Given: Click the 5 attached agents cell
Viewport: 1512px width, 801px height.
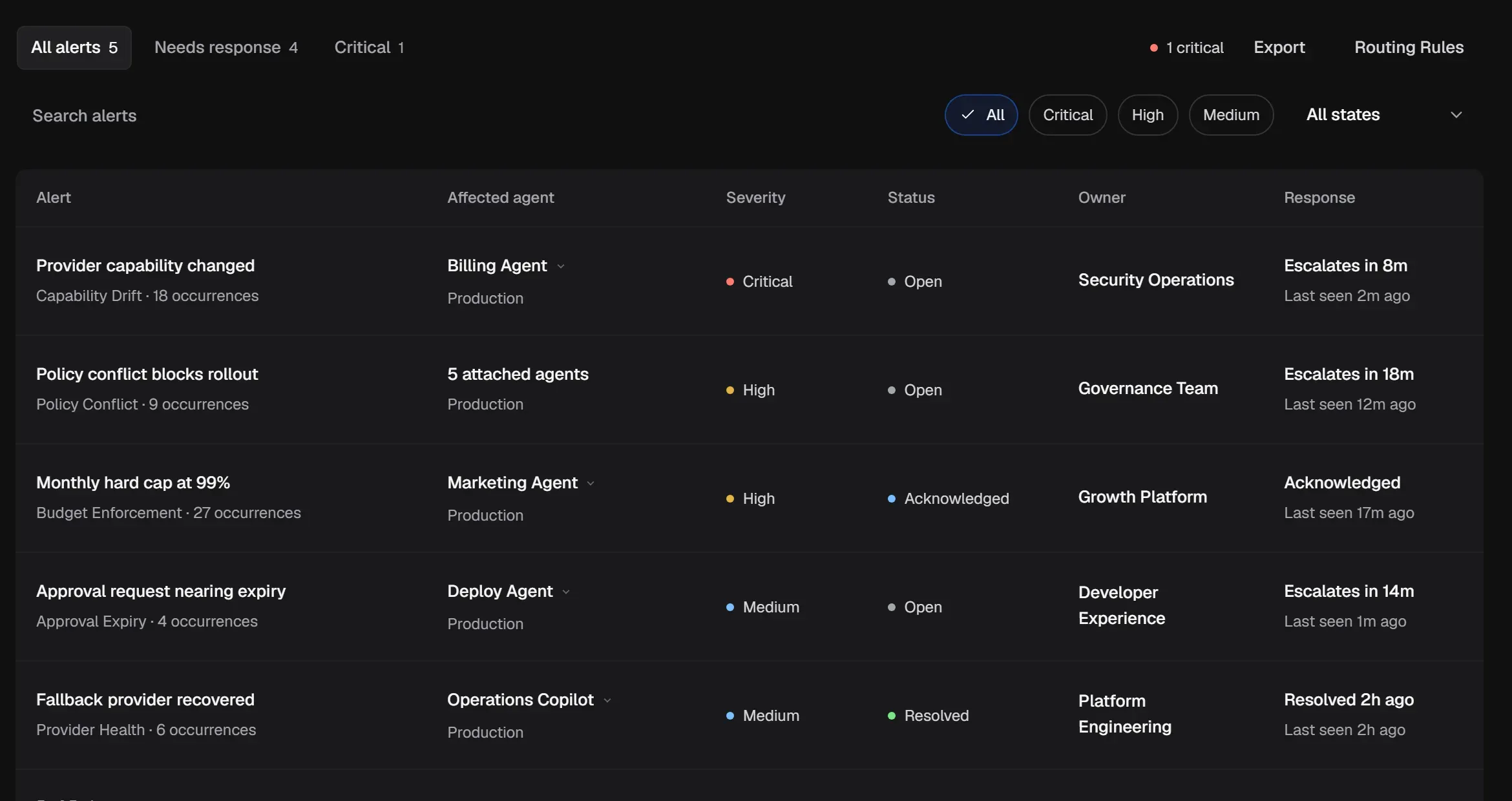Looking at the screenshot, I should point(518,374).
